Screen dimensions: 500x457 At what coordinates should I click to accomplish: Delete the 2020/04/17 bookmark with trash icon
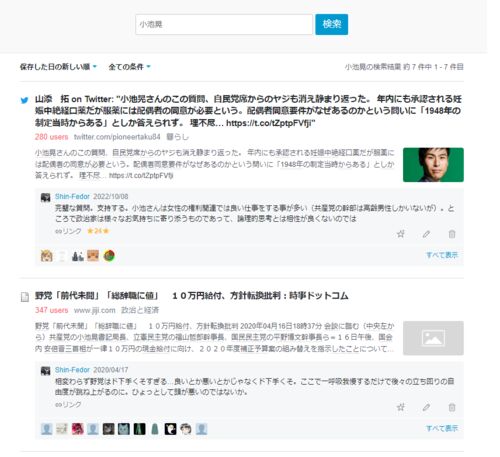coord(452,407)
